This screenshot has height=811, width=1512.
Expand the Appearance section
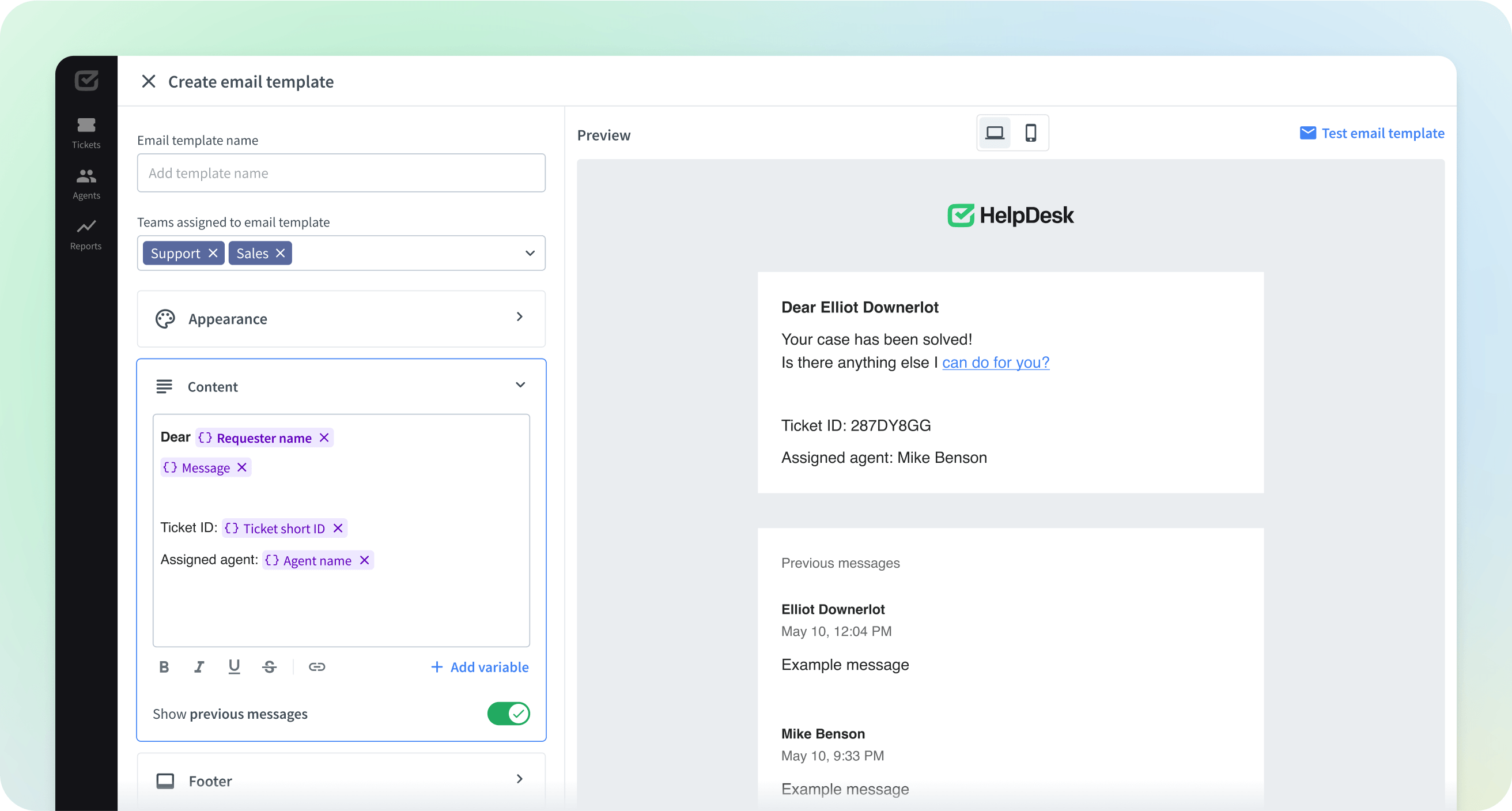click(519, 317)
